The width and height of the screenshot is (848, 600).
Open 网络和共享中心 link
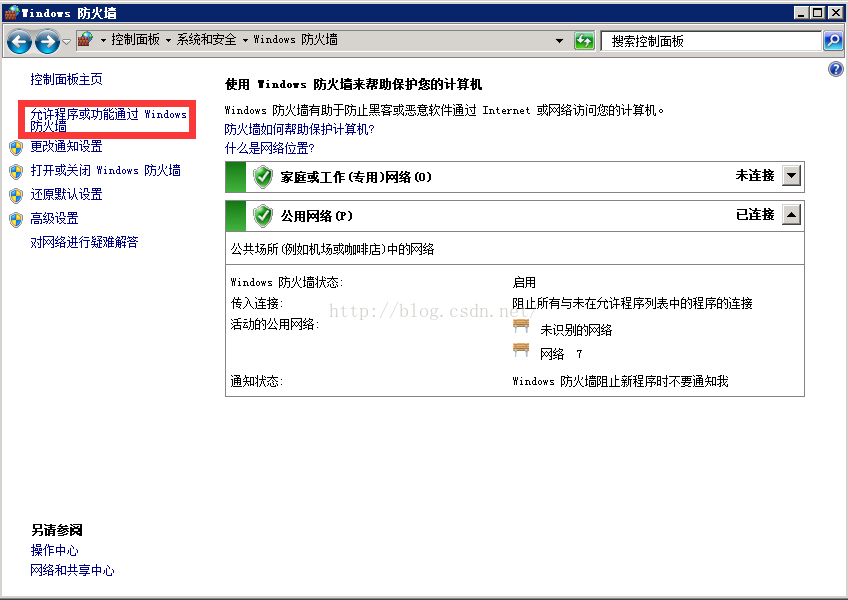(x=72, y=570)
